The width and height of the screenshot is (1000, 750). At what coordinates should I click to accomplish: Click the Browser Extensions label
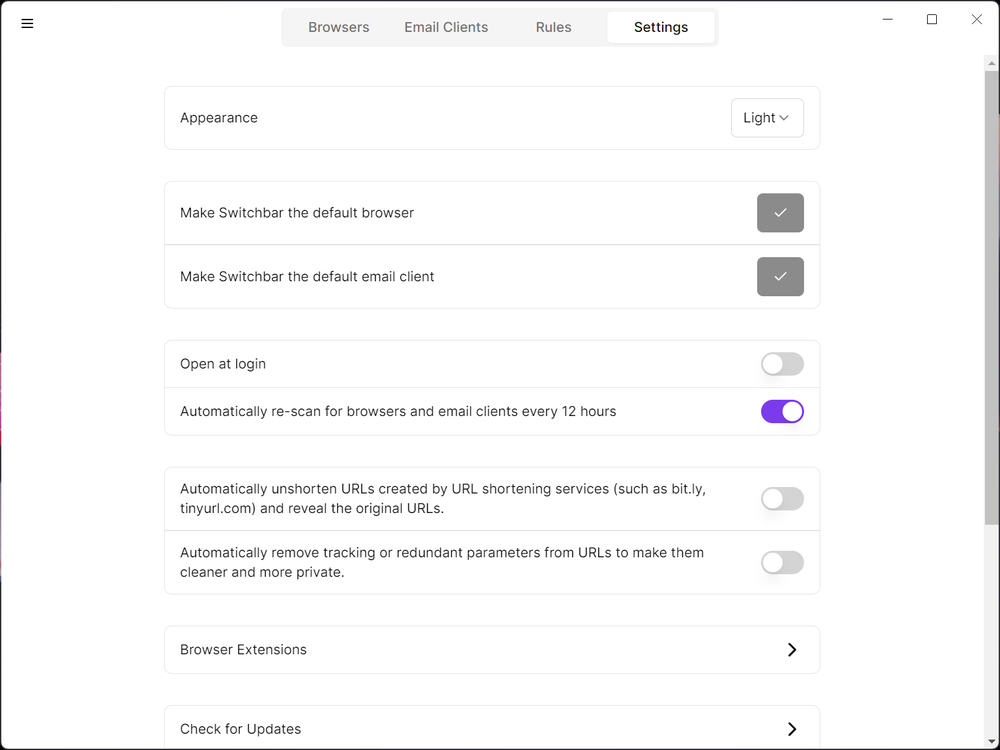tap(243, 650)
